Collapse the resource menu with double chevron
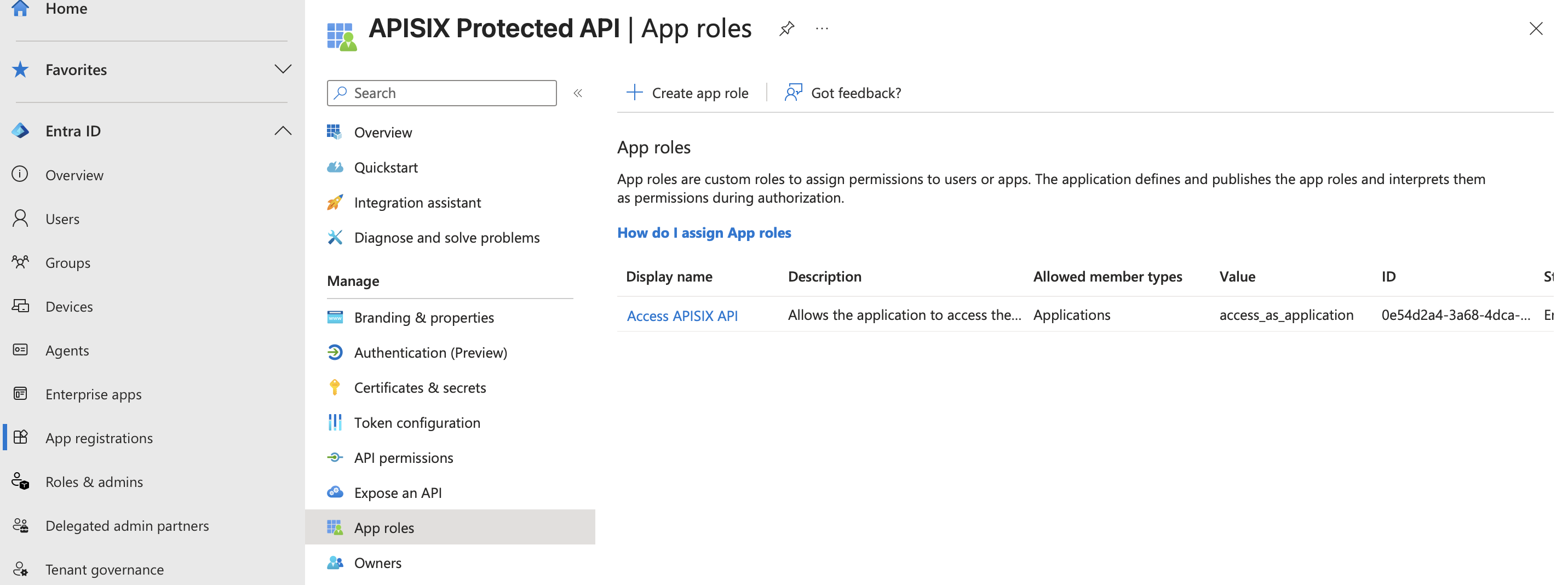 (578, 93)
